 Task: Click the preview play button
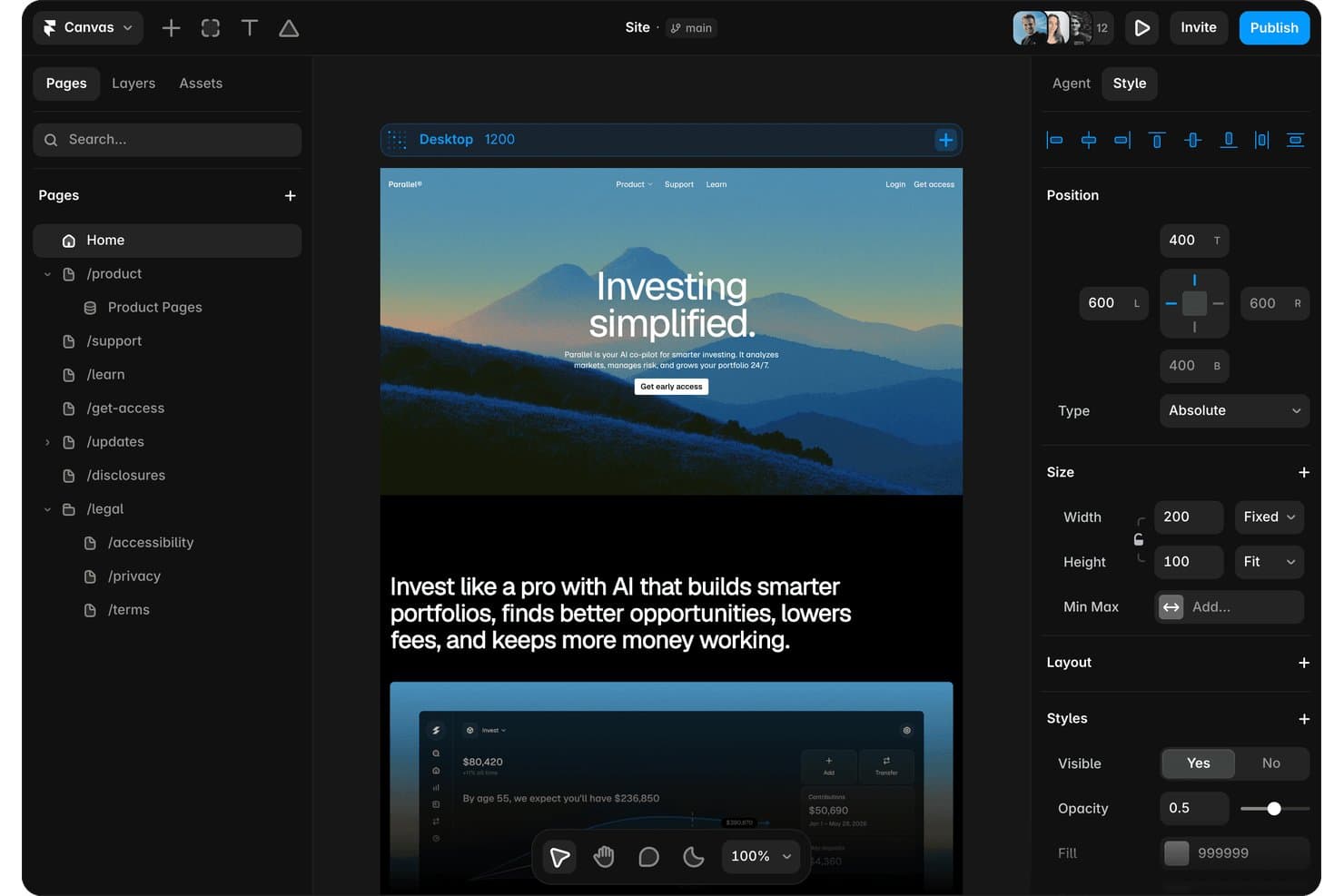(x=1142, y=28)
